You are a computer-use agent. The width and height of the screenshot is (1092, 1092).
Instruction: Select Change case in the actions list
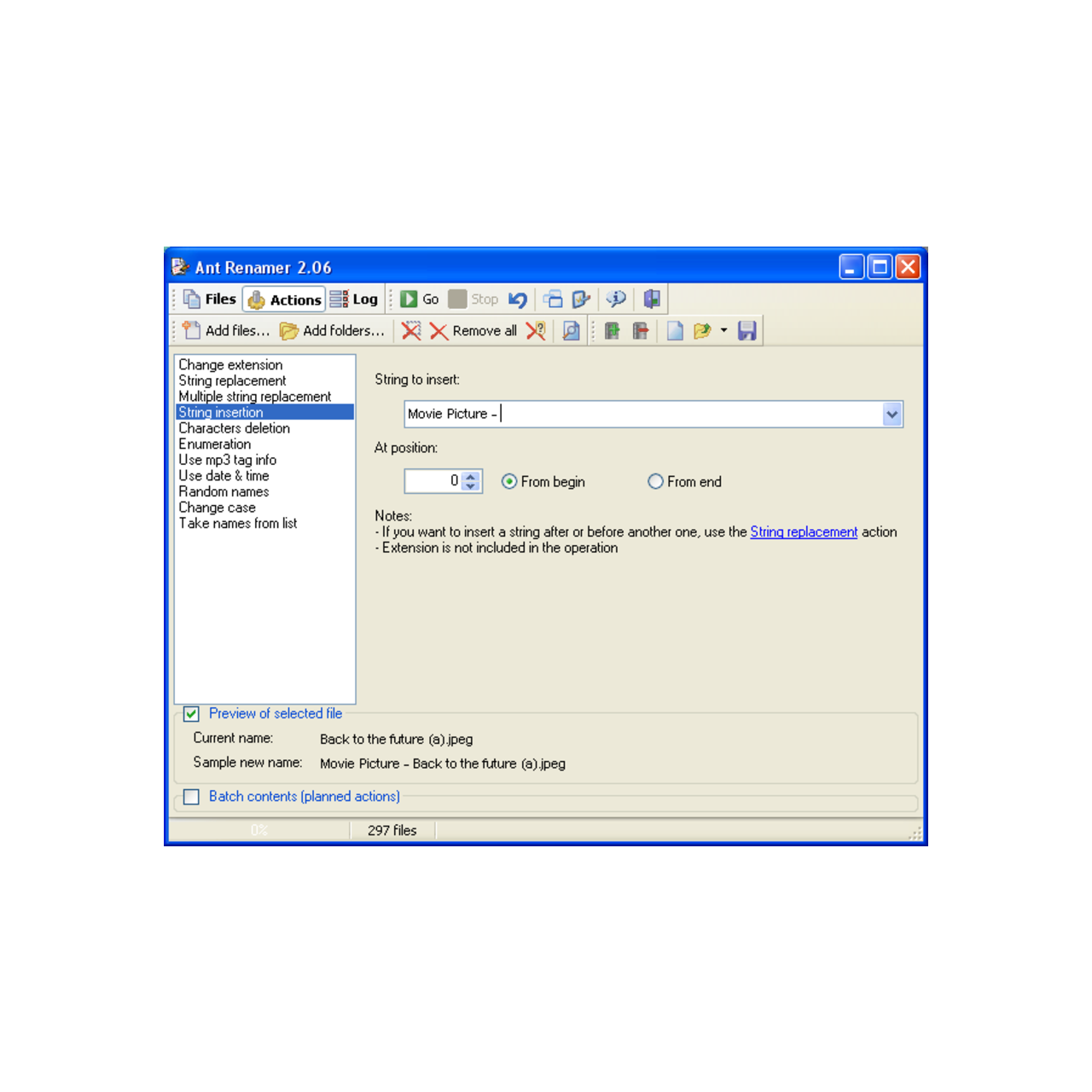tap(218, 508)
